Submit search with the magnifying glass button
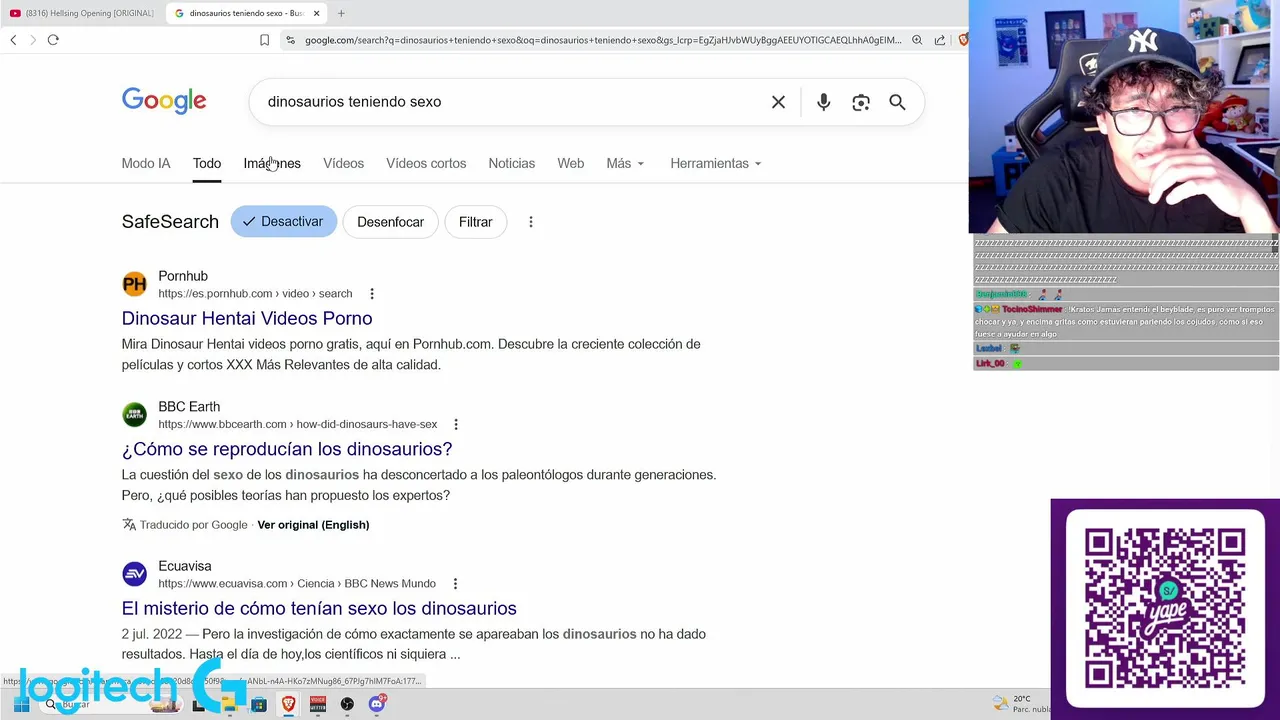The image size is (1280, 720). pyautogui.click(x=897, y=102)
